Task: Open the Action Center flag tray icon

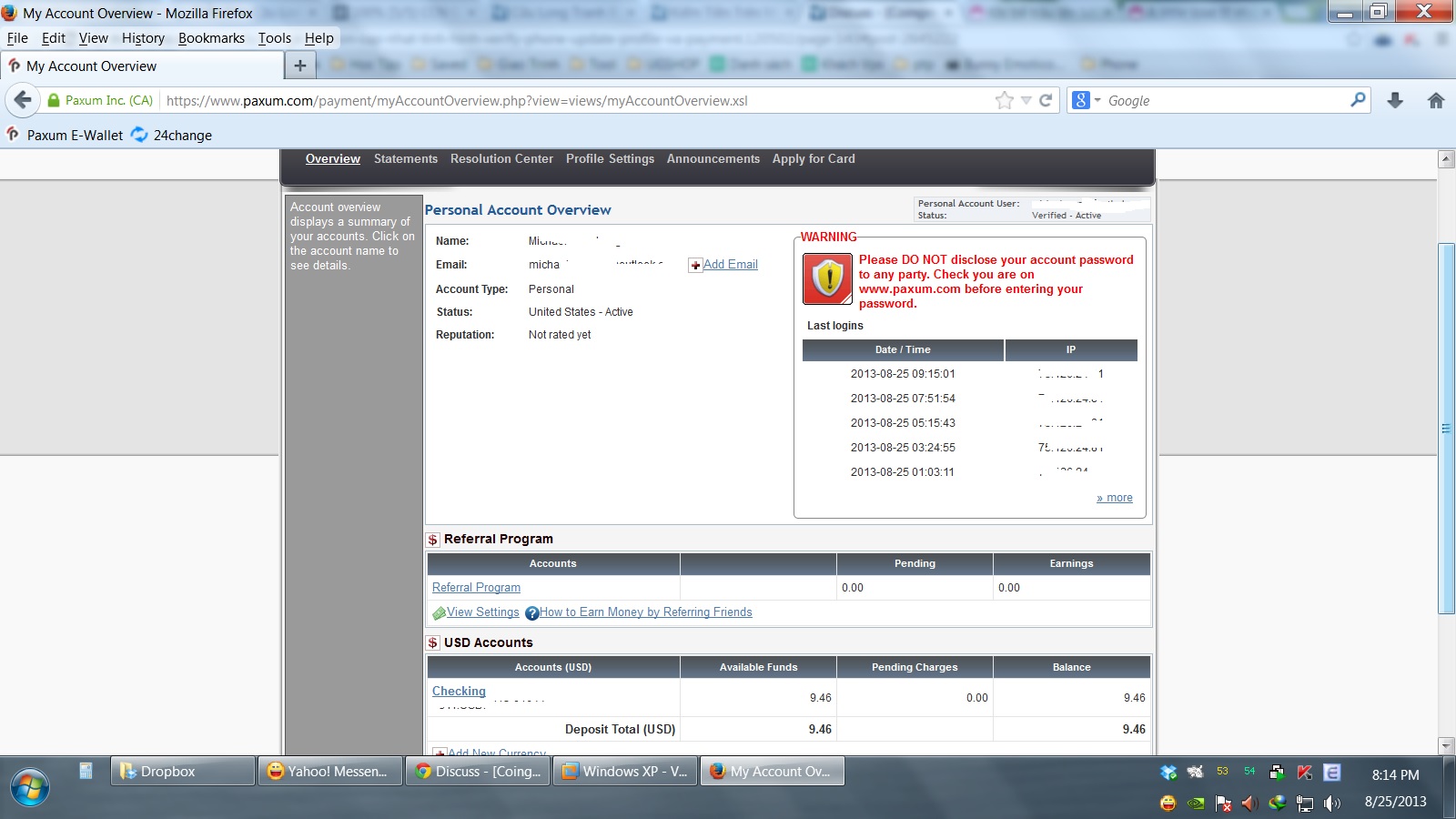Action: point(1223,803)
